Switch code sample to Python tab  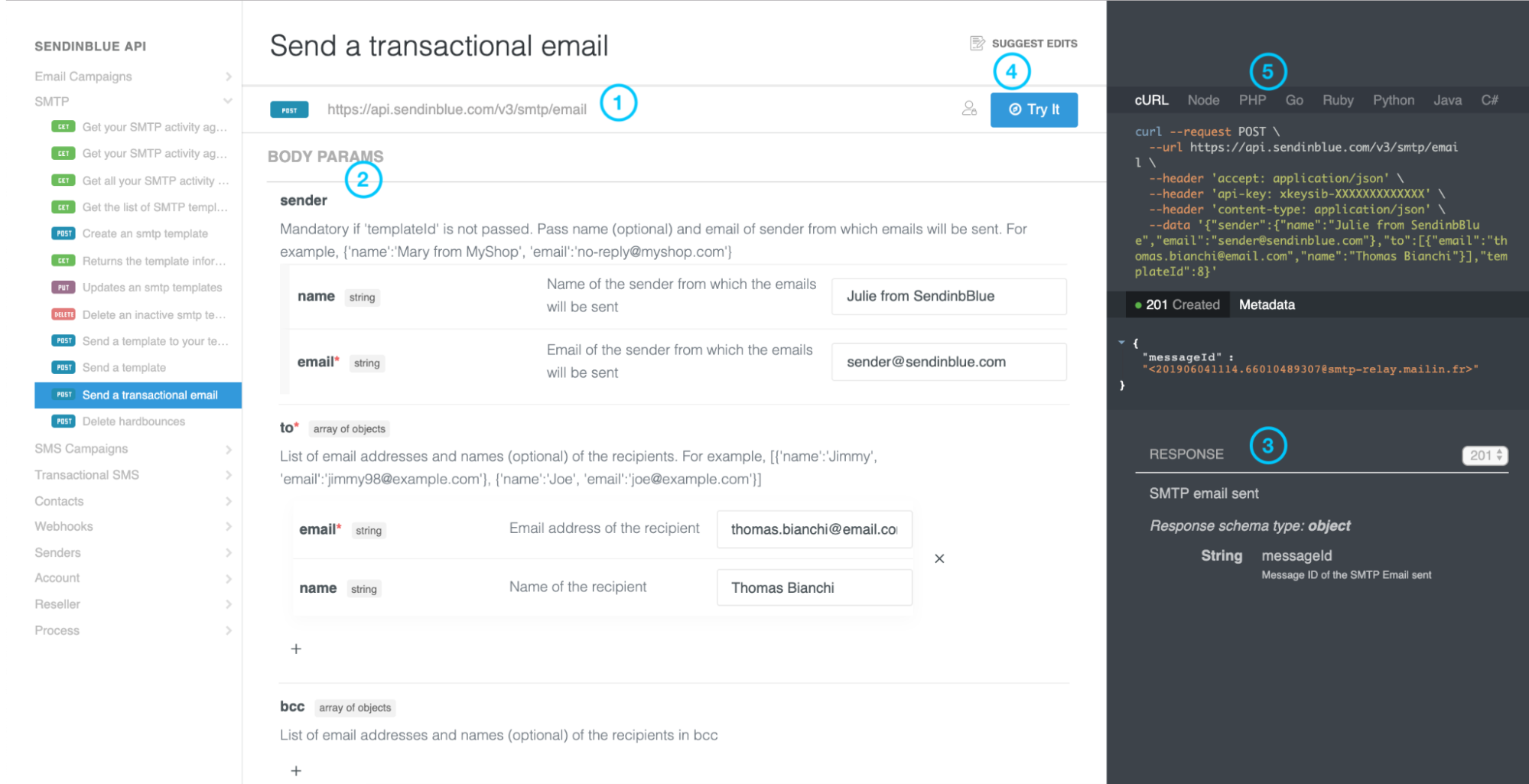click(x=1393, y=100)
